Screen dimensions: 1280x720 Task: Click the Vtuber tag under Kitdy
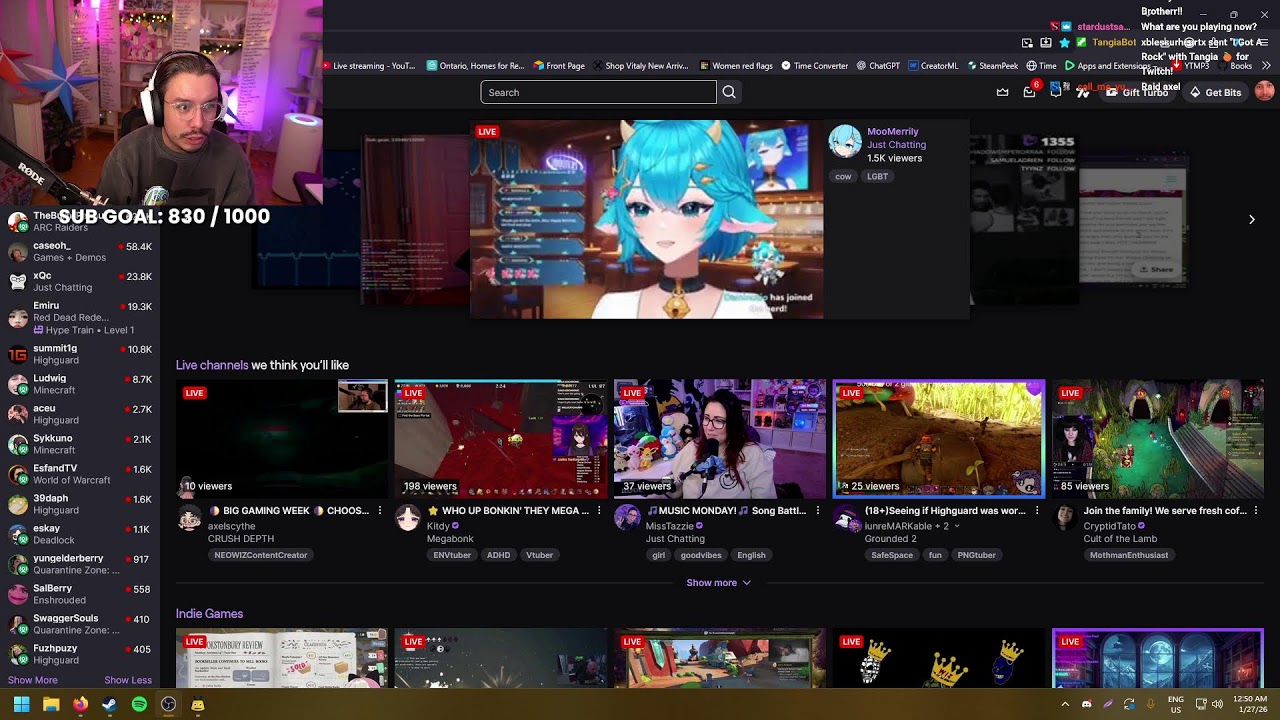pyautogui.click(x=539, y=555)
